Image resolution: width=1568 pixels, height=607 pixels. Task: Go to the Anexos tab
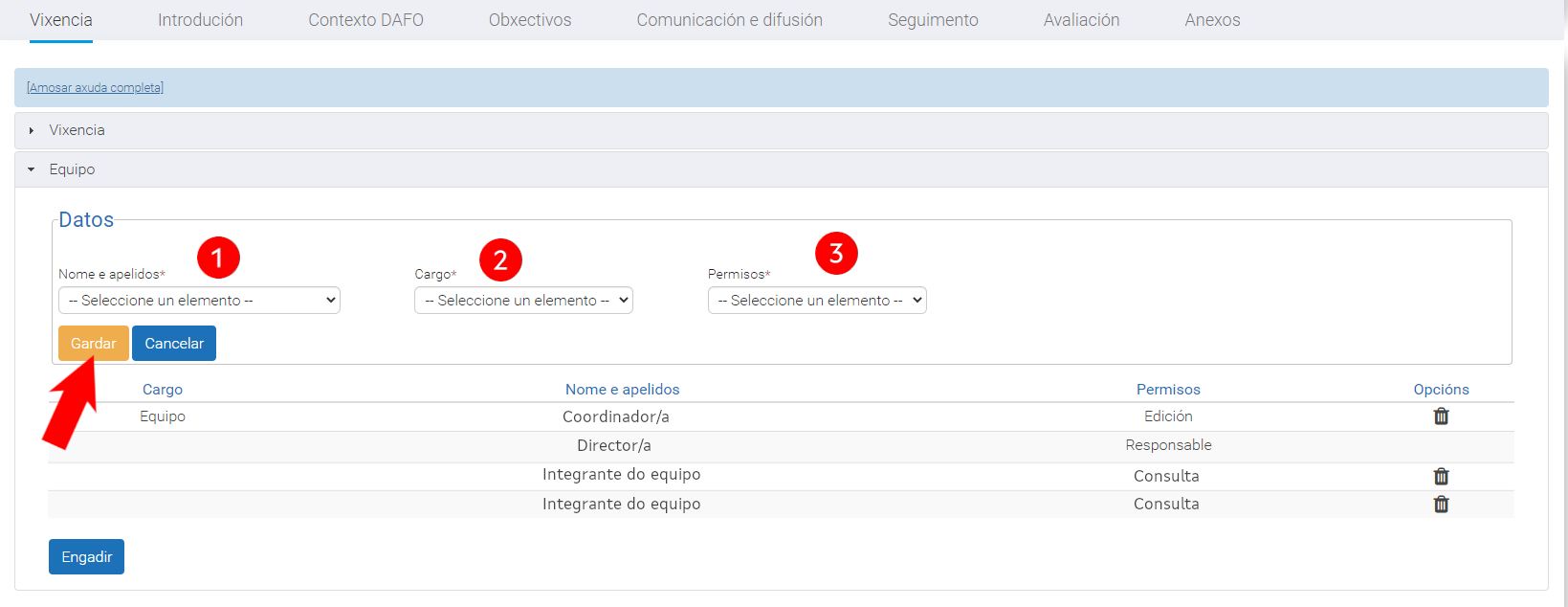[1212, 20]
